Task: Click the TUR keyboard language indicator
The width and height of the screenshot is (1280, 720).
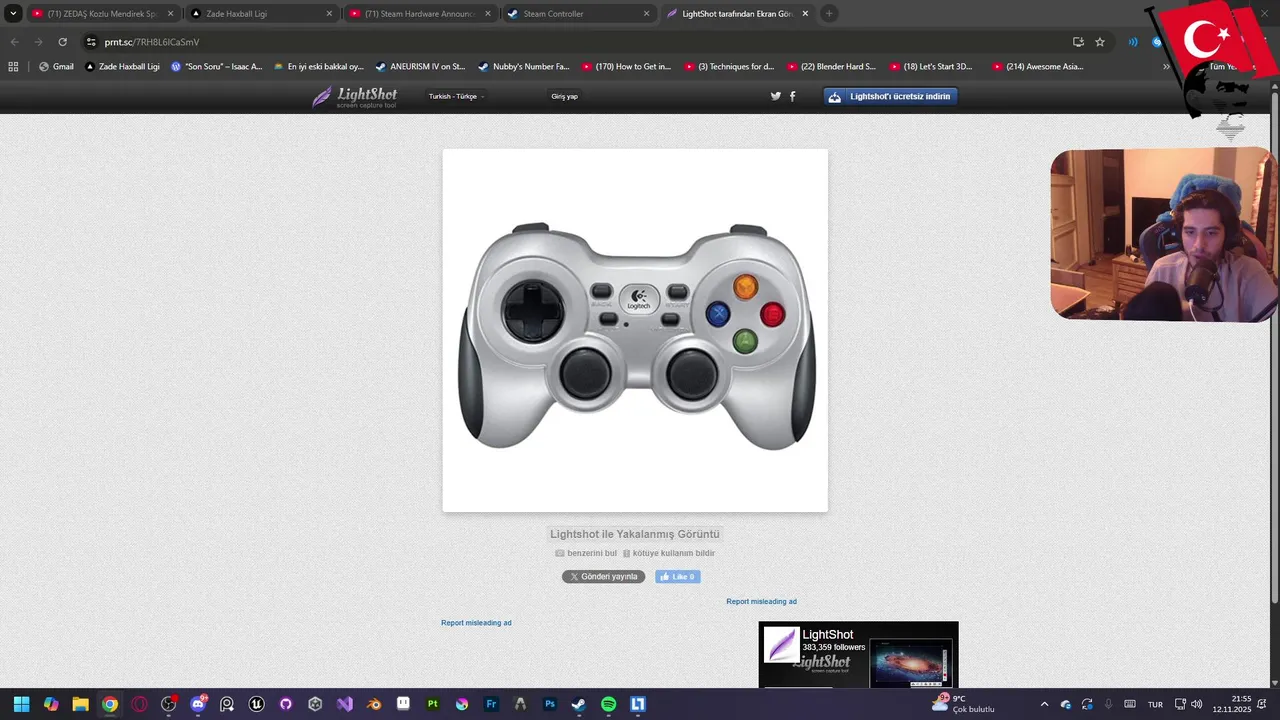Action: [x=1155, y=704]
